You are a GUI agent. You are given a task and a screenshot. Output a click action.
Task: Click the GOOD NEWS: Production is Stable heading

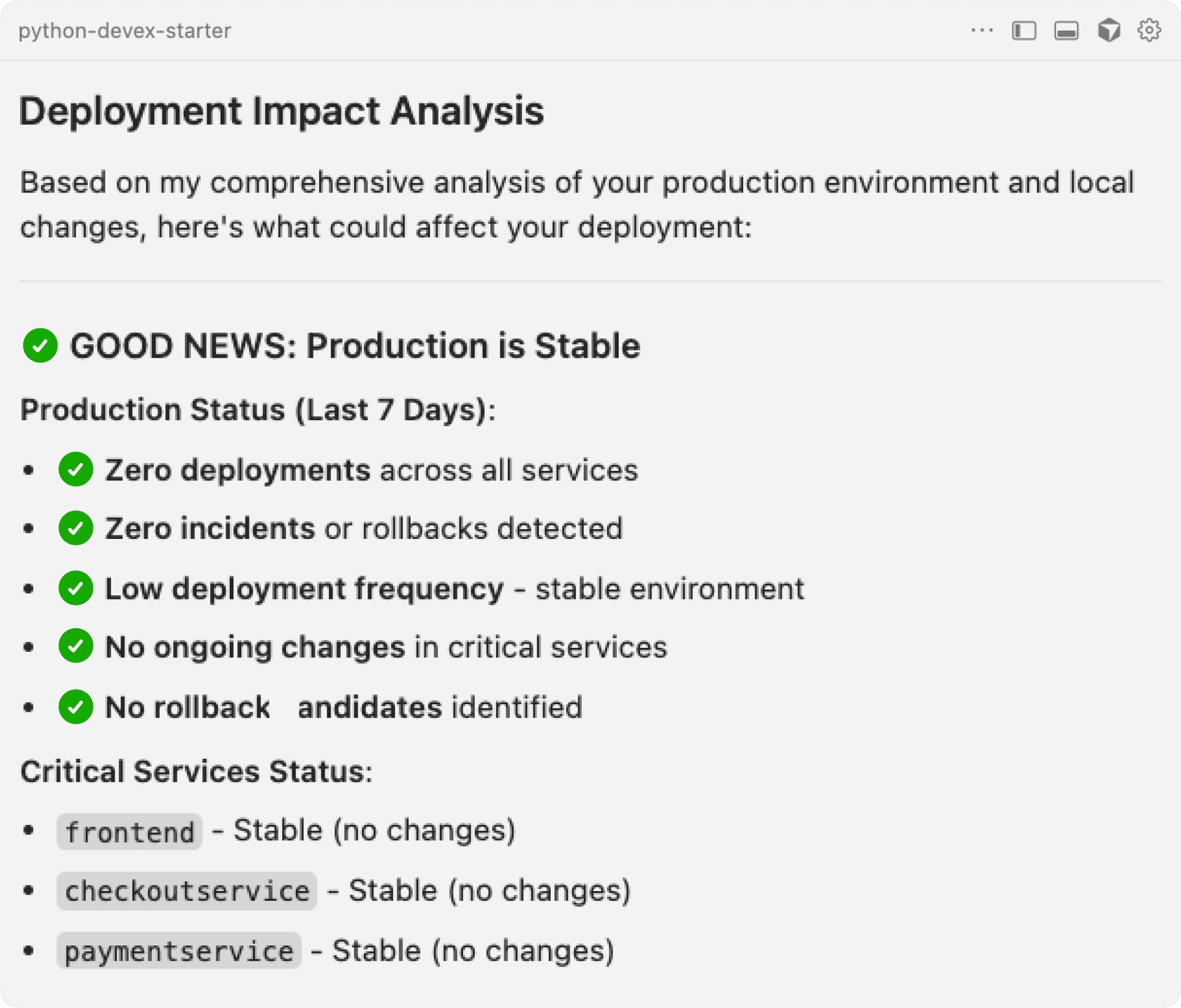[355, 346]
